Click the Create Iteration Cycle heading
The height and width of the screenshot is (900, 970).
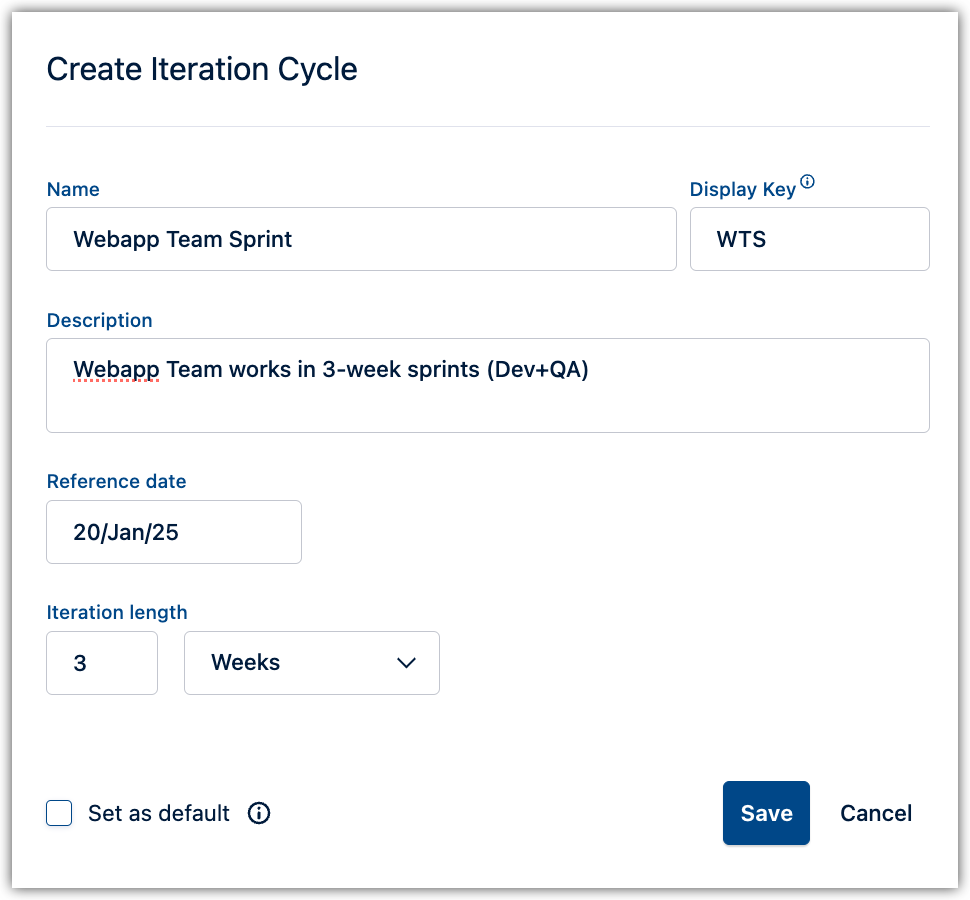point(201,68)
